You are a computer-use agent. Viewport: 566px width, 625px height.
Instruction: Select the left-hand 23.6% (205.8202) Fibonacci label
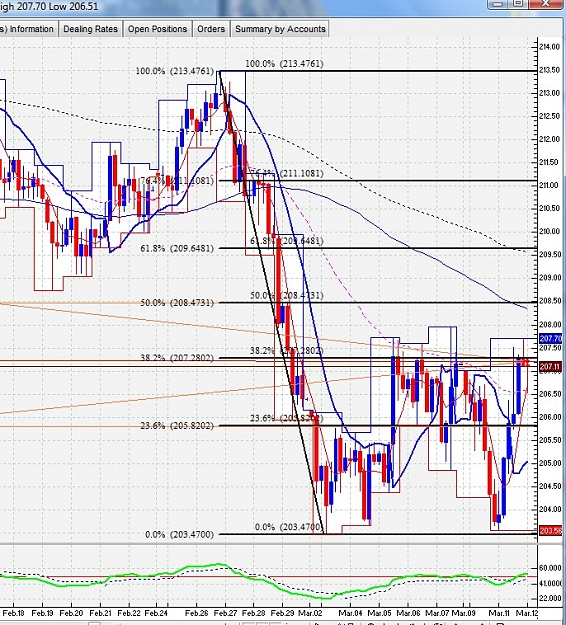click(x=177, y=426)
